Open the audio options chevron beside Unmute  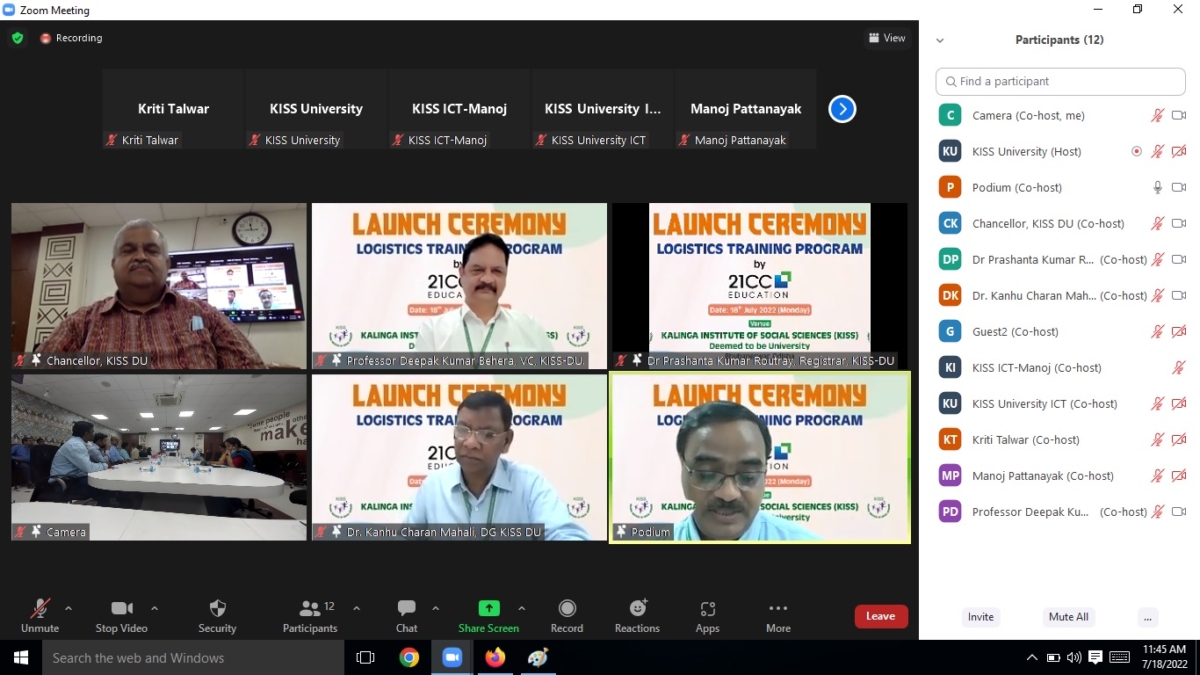[x=69, y=606]
